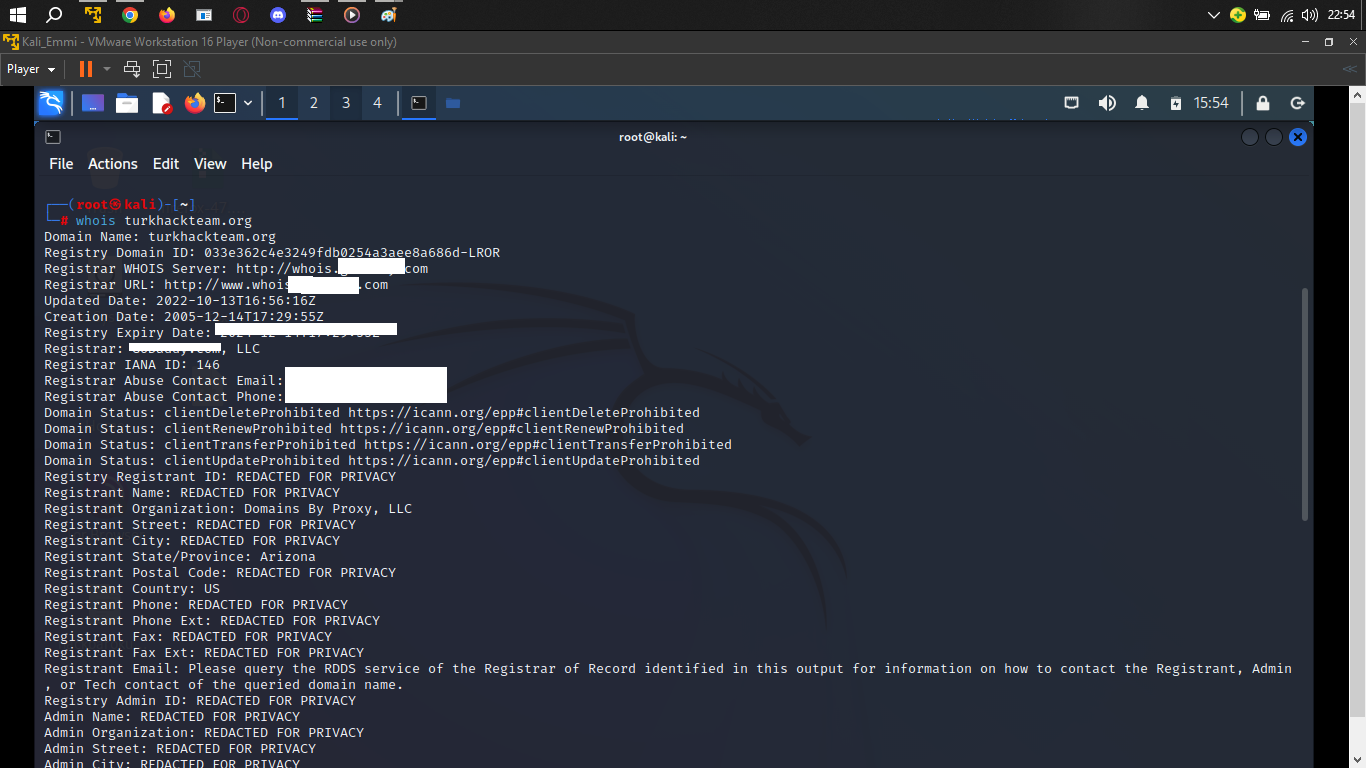Click the clientDeleteProhibited icann.org URL
Image resolution: width=1366 pixels, height=768 pixels.
pos(524,413)
